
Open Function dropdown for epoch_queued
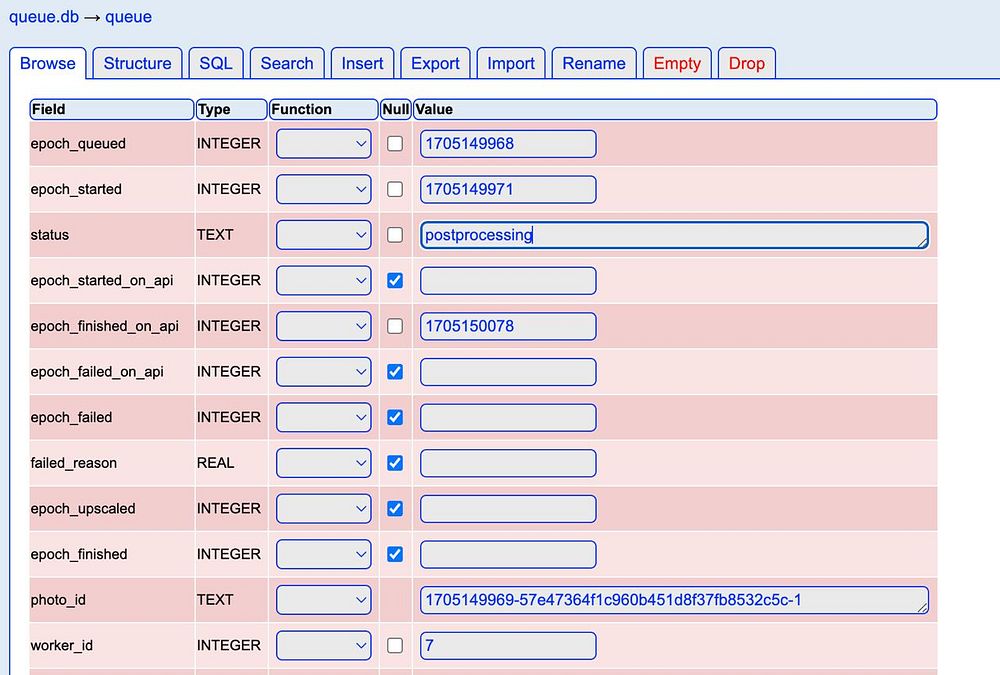(x=323, y=144)
